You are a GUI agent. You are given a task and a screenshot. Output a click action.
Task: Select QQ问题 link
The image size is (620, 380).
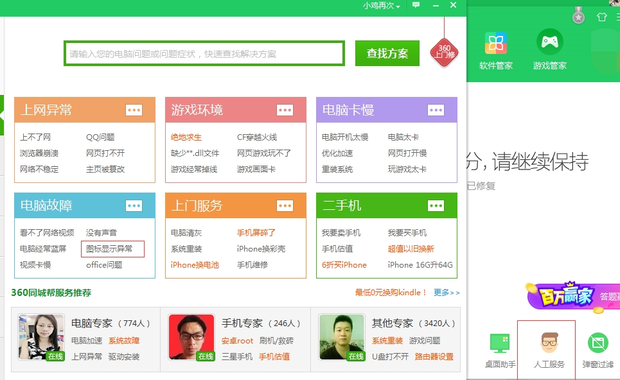[100, 137]
